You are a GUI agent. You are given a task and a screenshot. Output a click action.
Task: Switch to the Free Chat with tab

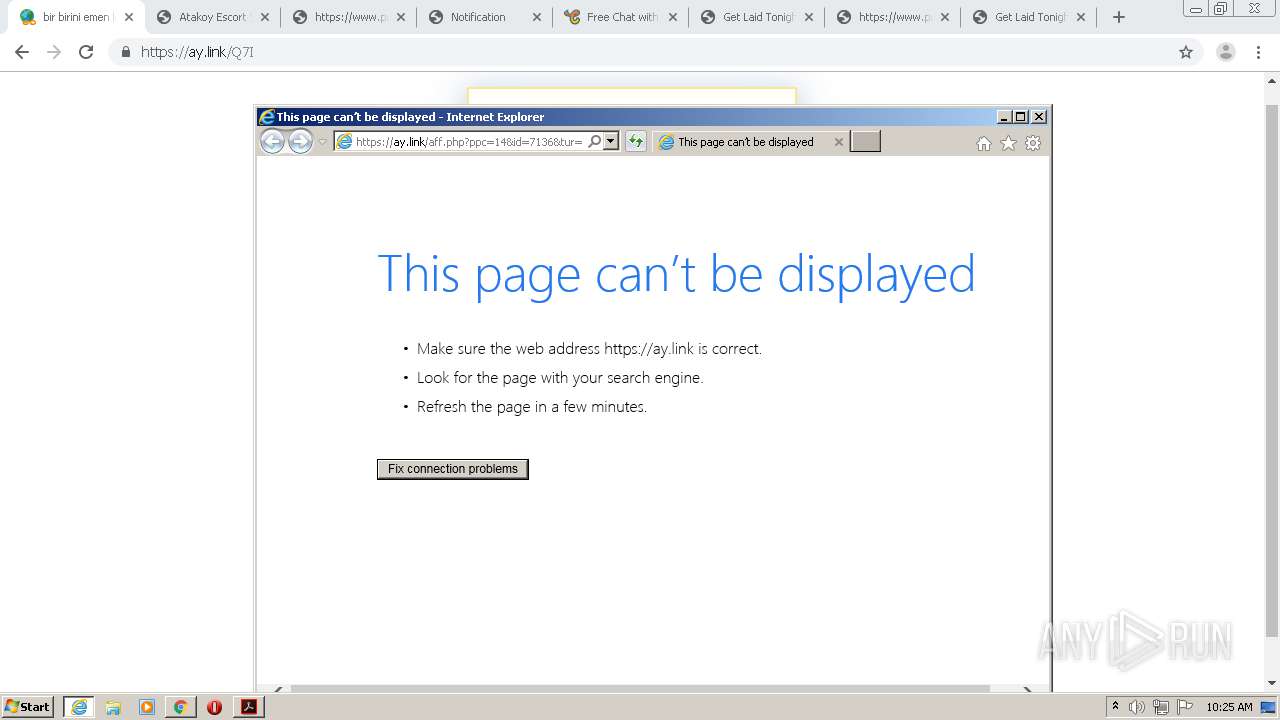621,17
